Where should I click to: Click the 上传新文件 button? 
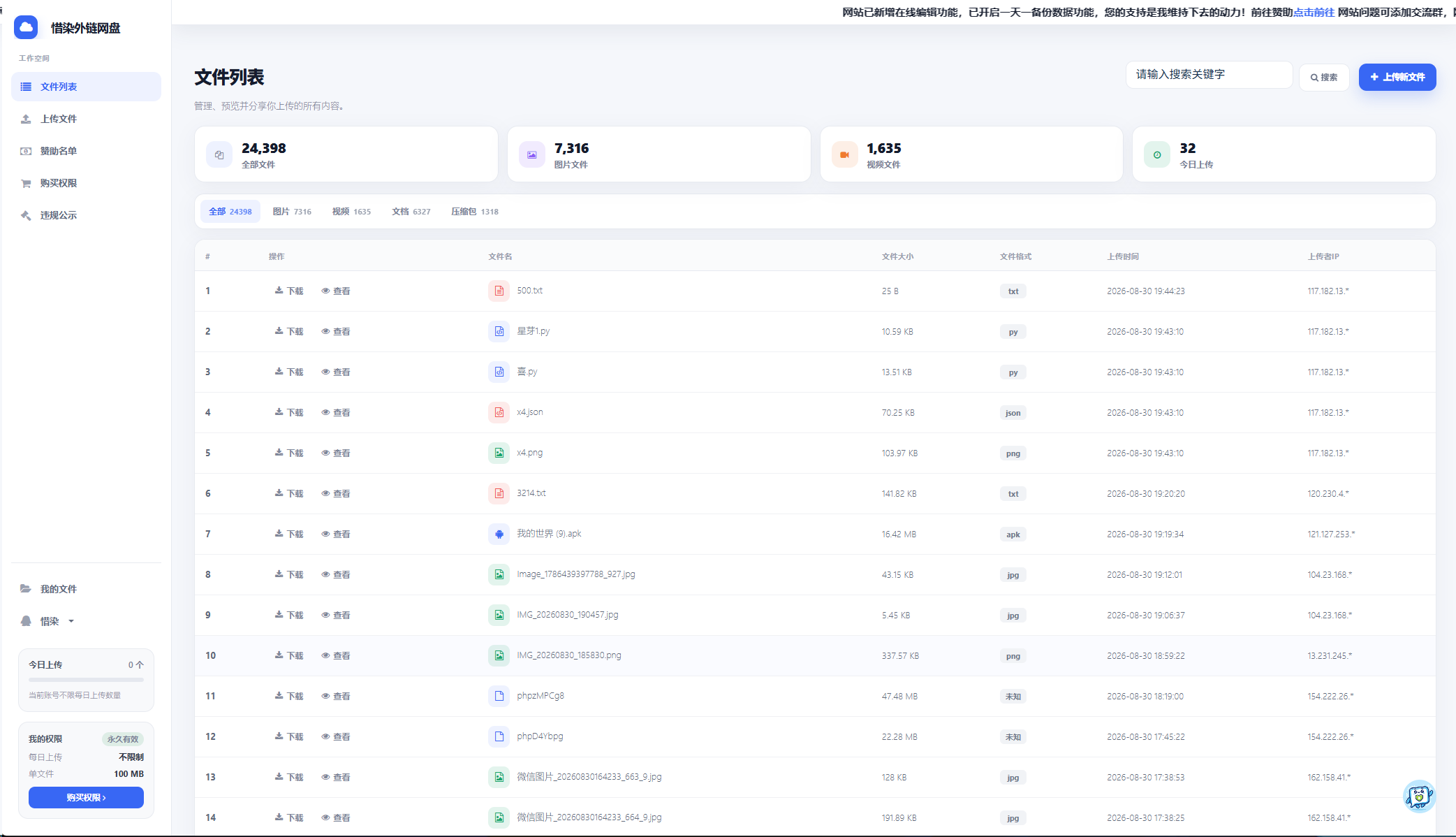click(x=1397, y=77)
